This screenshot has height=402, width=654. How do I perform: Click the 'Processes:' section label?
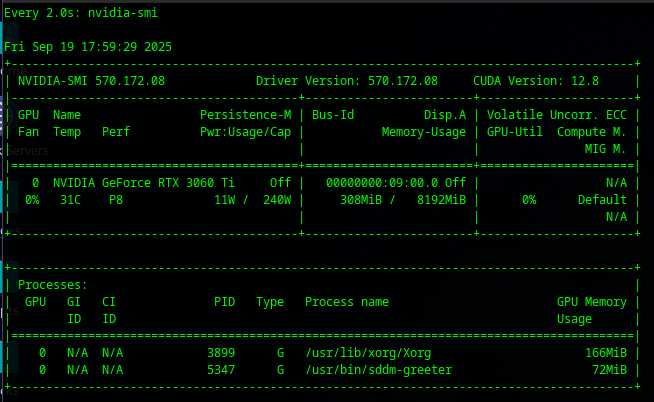(x=53, y=285)
